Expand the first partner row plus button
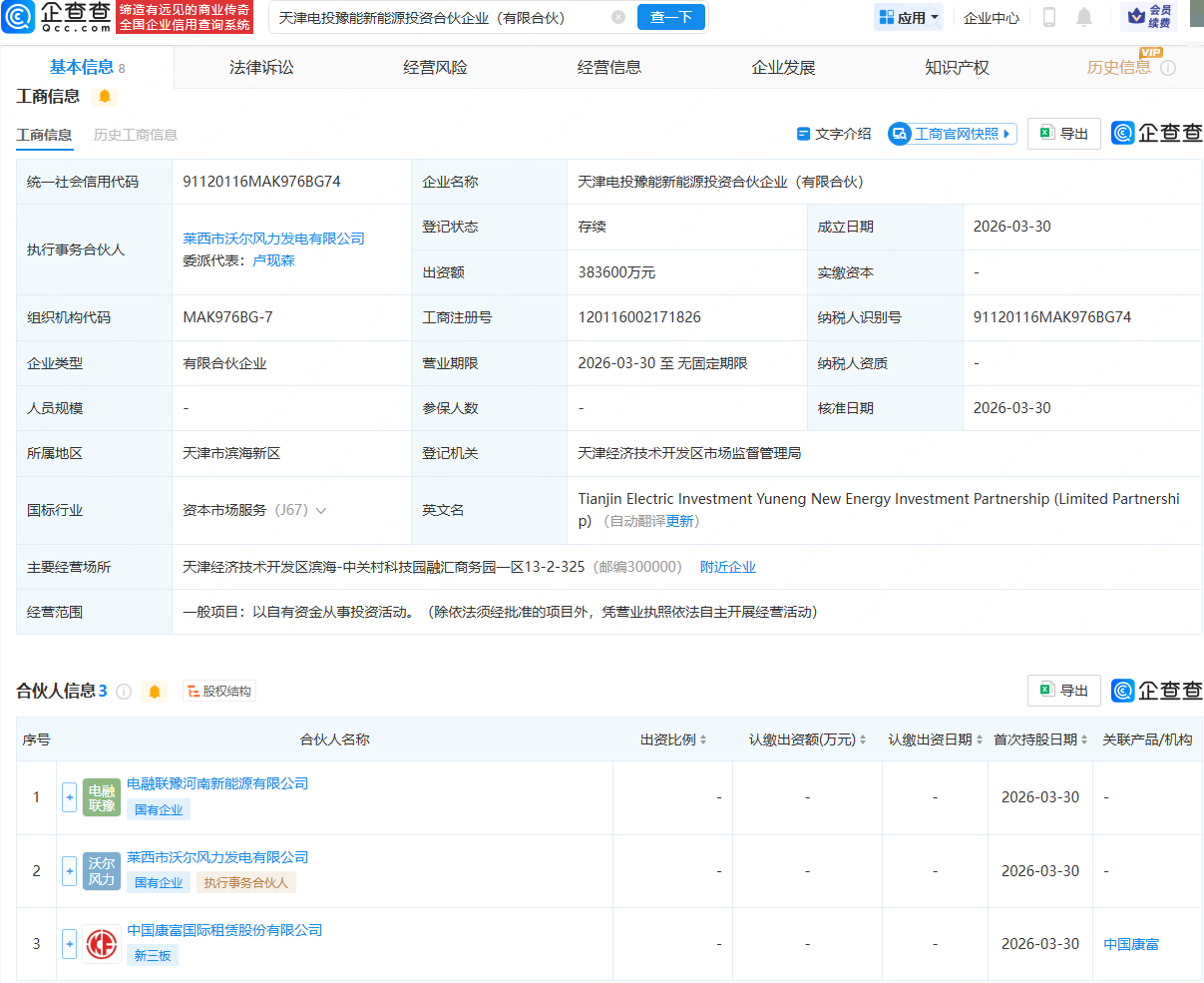The height and width of the screenshot is (983, 1204). click(69, 797)
